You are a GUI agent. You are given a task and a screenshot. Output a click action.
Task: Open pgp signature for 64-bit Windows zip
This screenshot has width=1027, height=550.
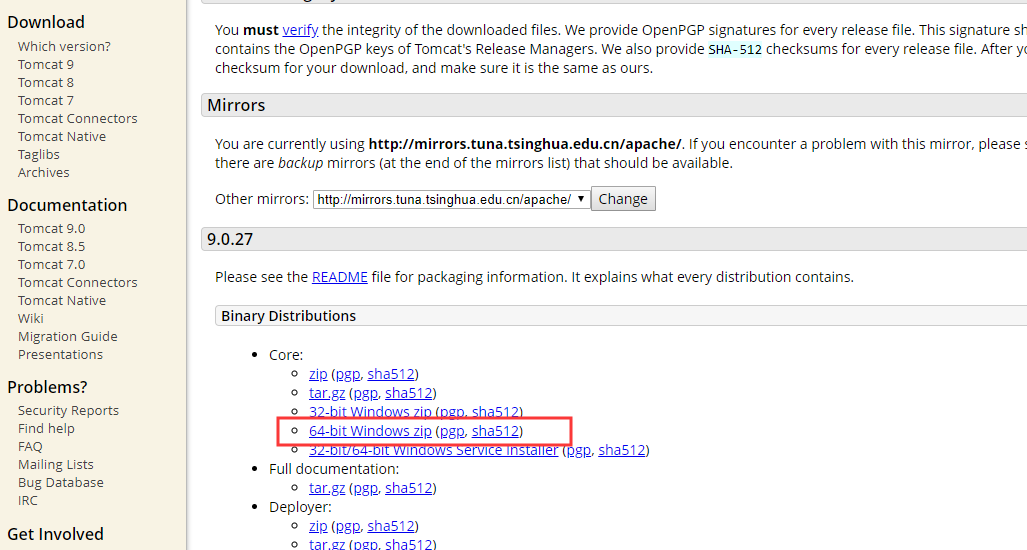pos(452,431)
